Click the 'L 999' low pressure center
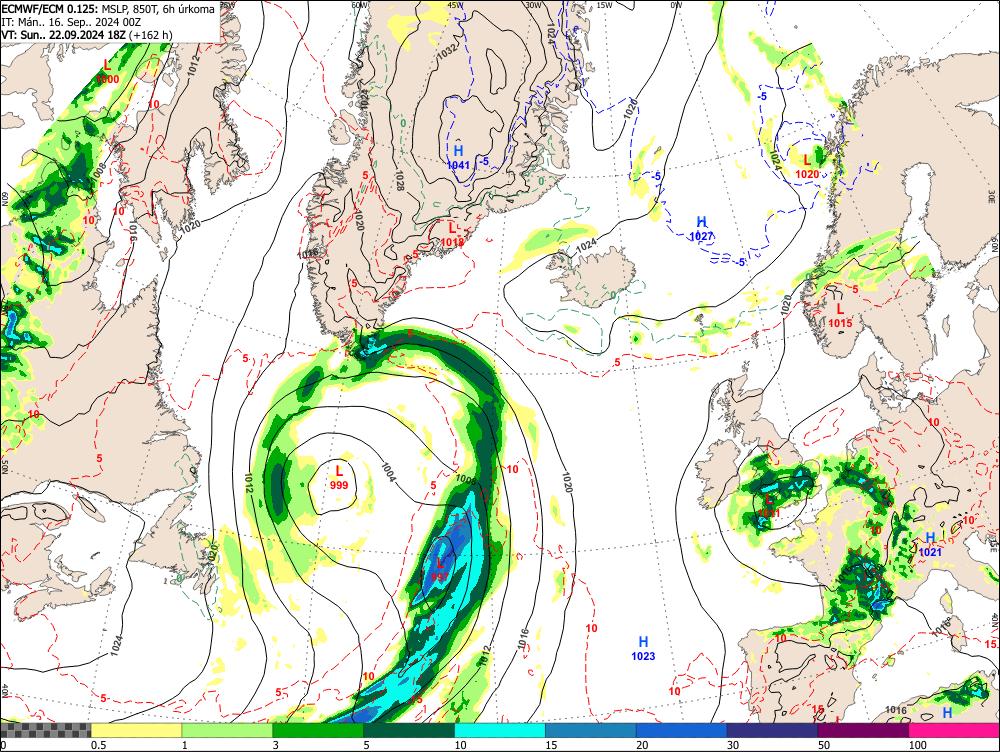 tap(339, 477)
